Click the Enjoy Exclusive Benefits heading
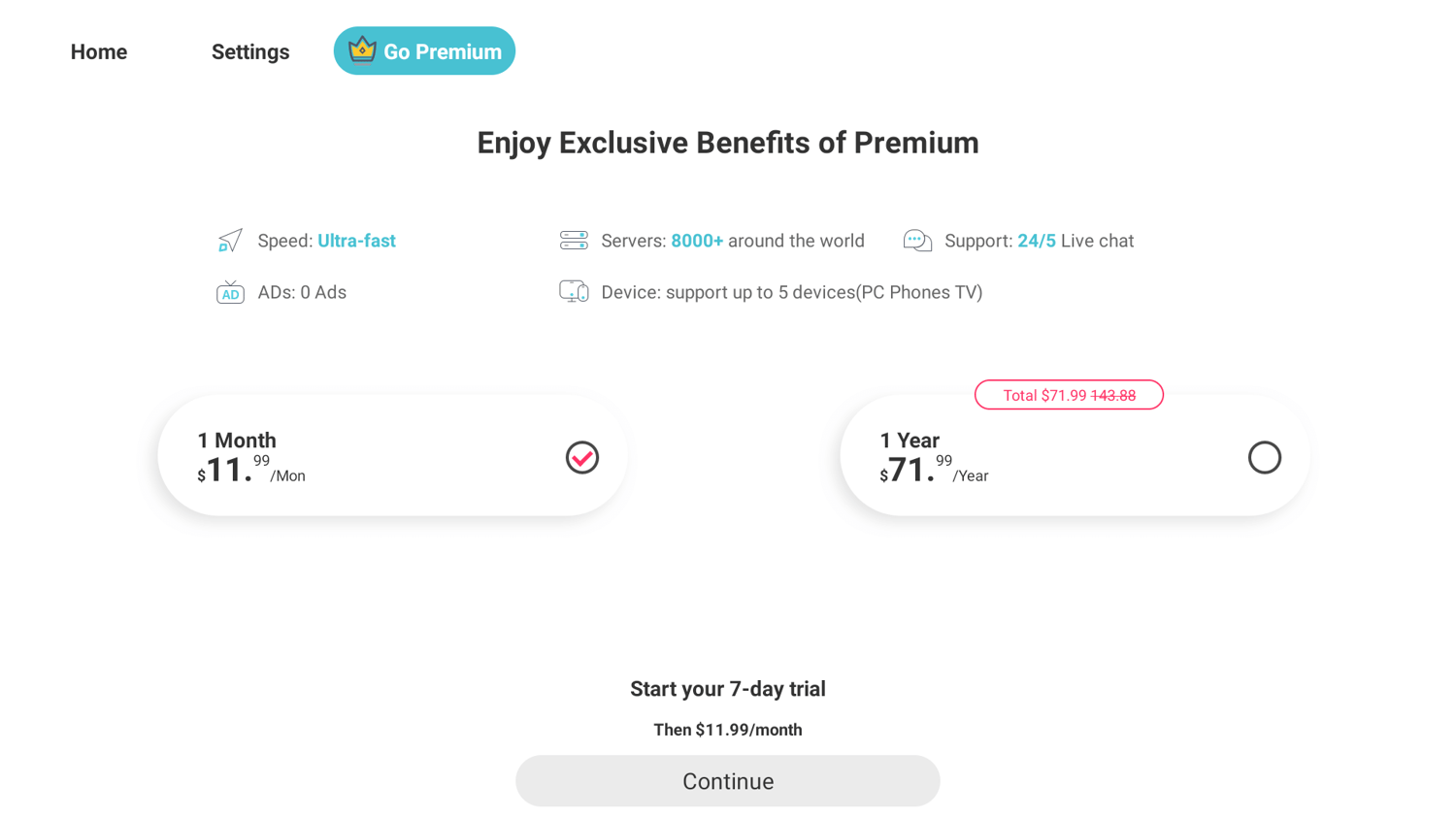Screen dimensions: 1456x818 click(x=727, y=143)
